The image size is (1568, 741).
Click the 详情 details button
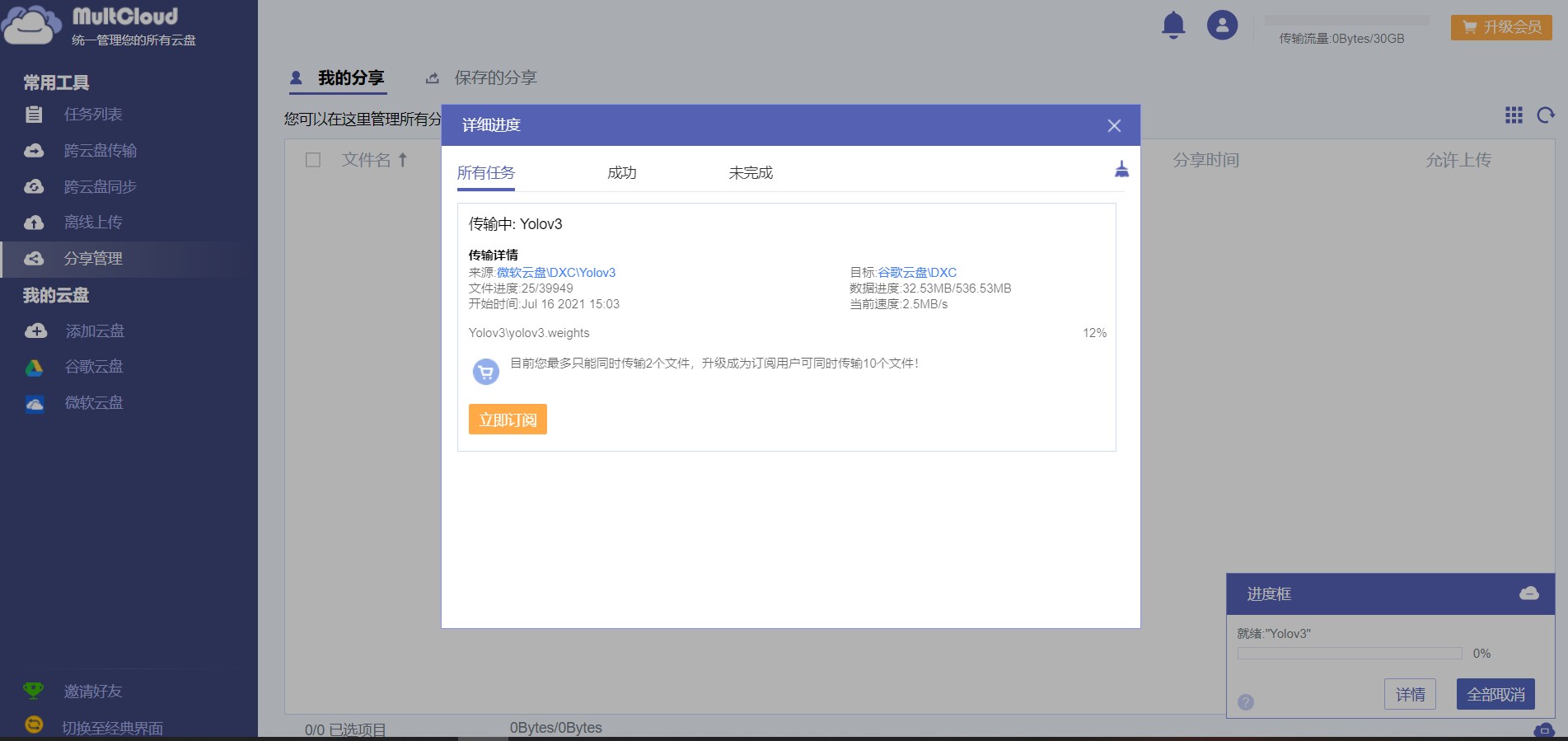click(1410, 694)
